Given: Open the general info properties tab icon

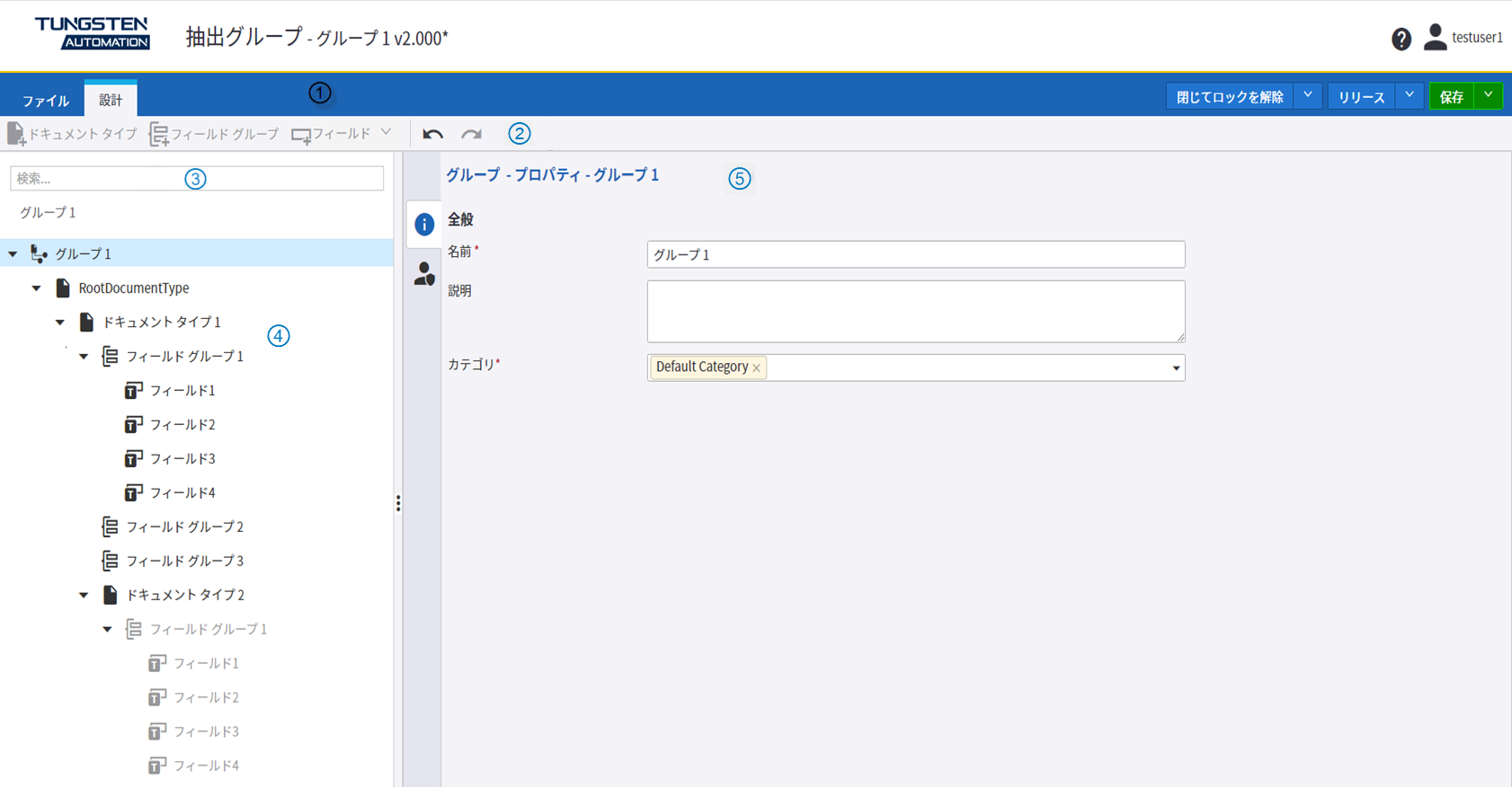Looking at the screenshot, I should click(x=423, y=225).
